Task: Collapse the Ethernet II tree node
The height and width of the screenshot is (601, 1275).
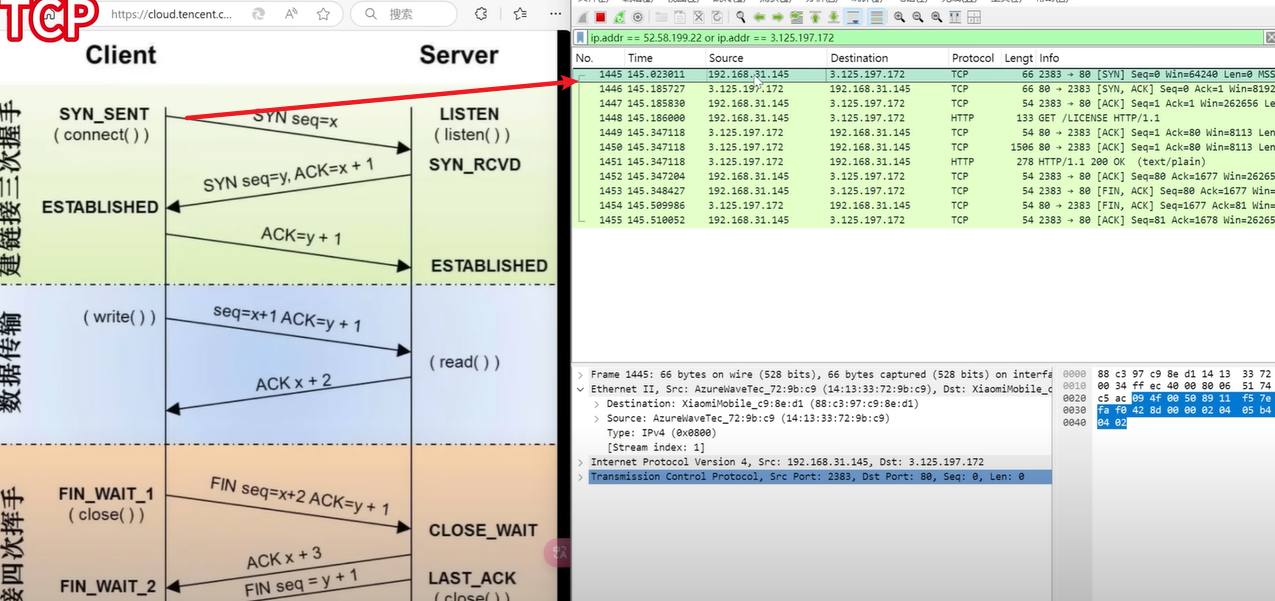Action: (x=580, y=390)
